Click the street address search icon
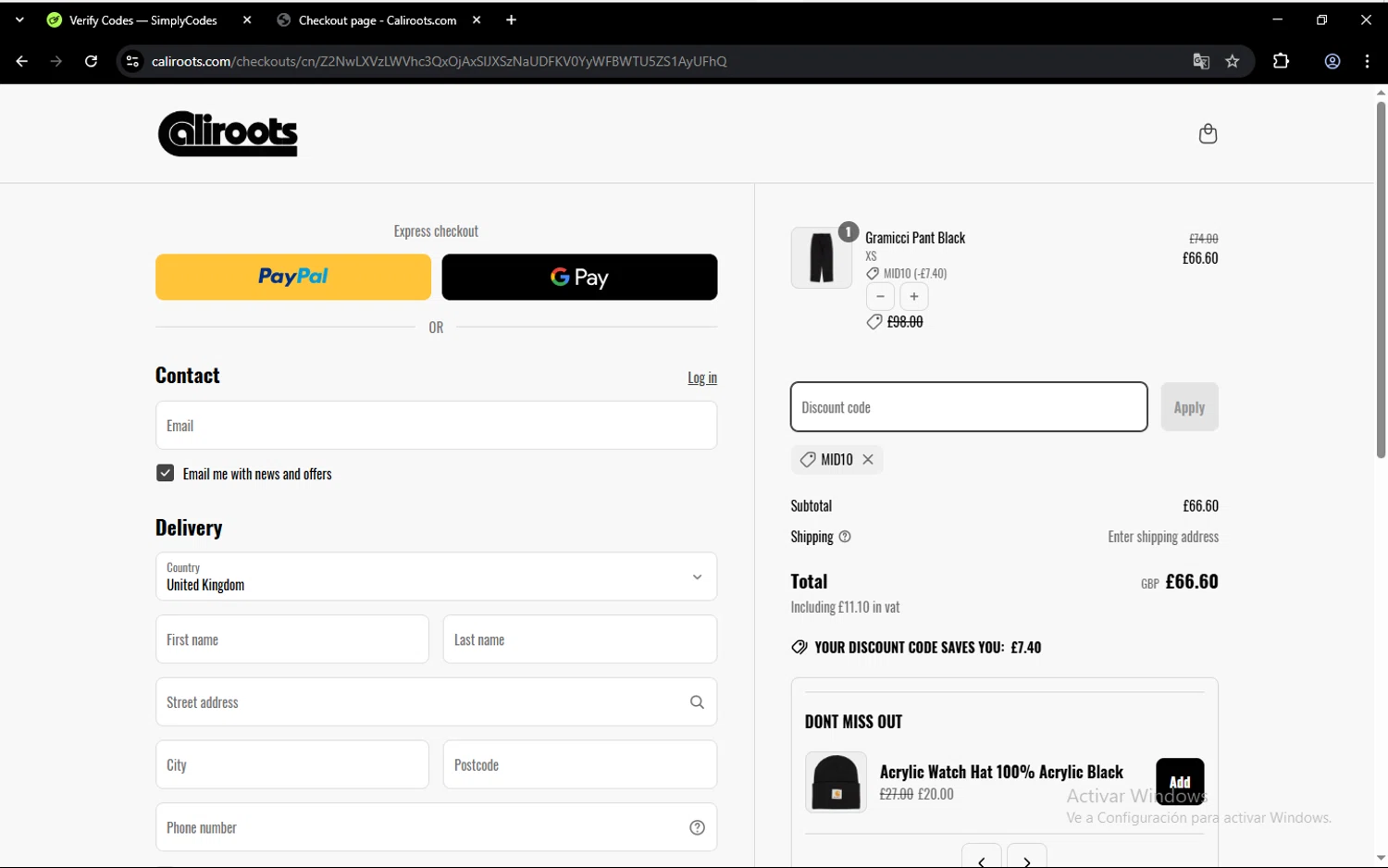The image size is (1388, 868). point(697,702)
